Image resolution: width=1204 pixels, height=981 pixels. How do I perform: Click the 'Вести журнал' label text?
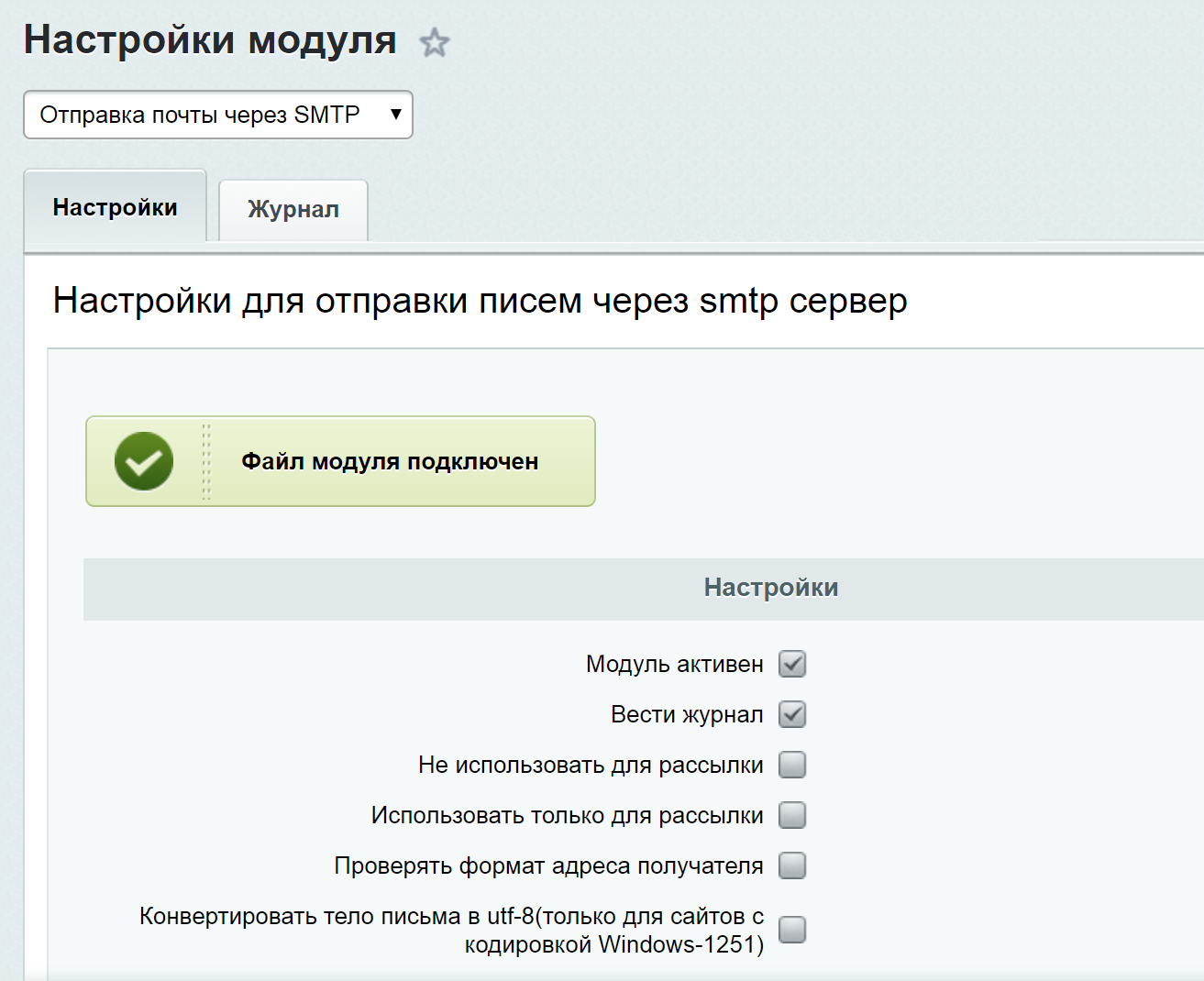click(x=687, y=714)
